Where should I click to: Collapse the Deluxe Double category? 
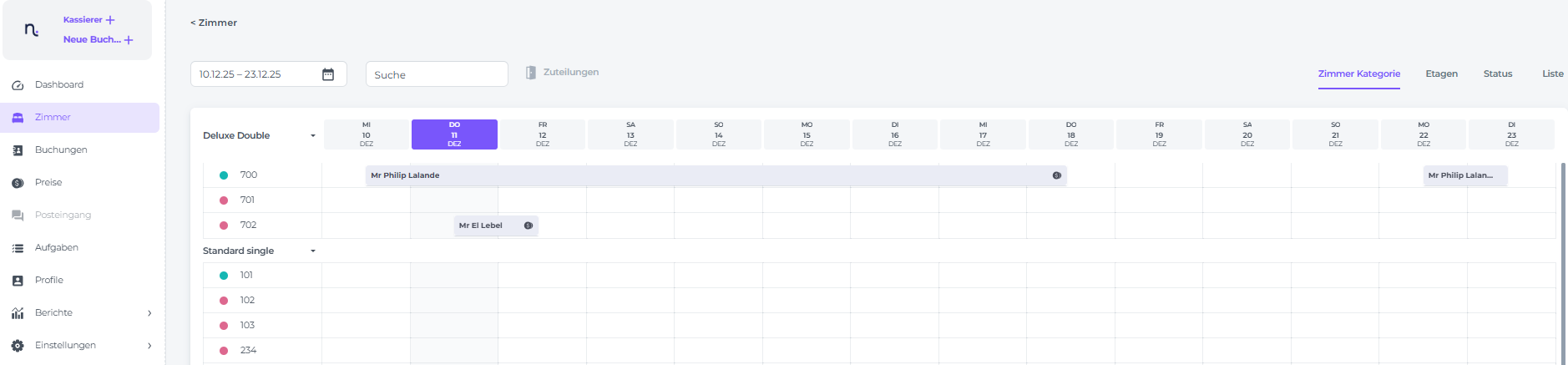(x=313, y=136)
